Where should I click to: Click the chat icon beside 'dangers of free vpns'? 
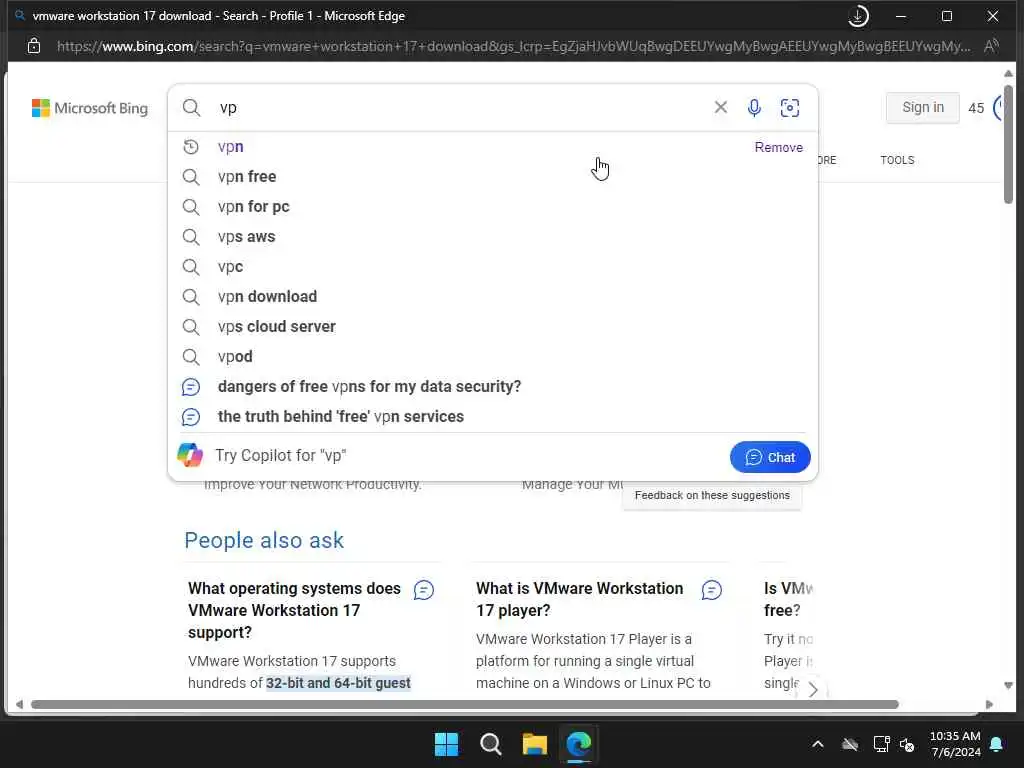pyautogui.click(x=191, y=387)
